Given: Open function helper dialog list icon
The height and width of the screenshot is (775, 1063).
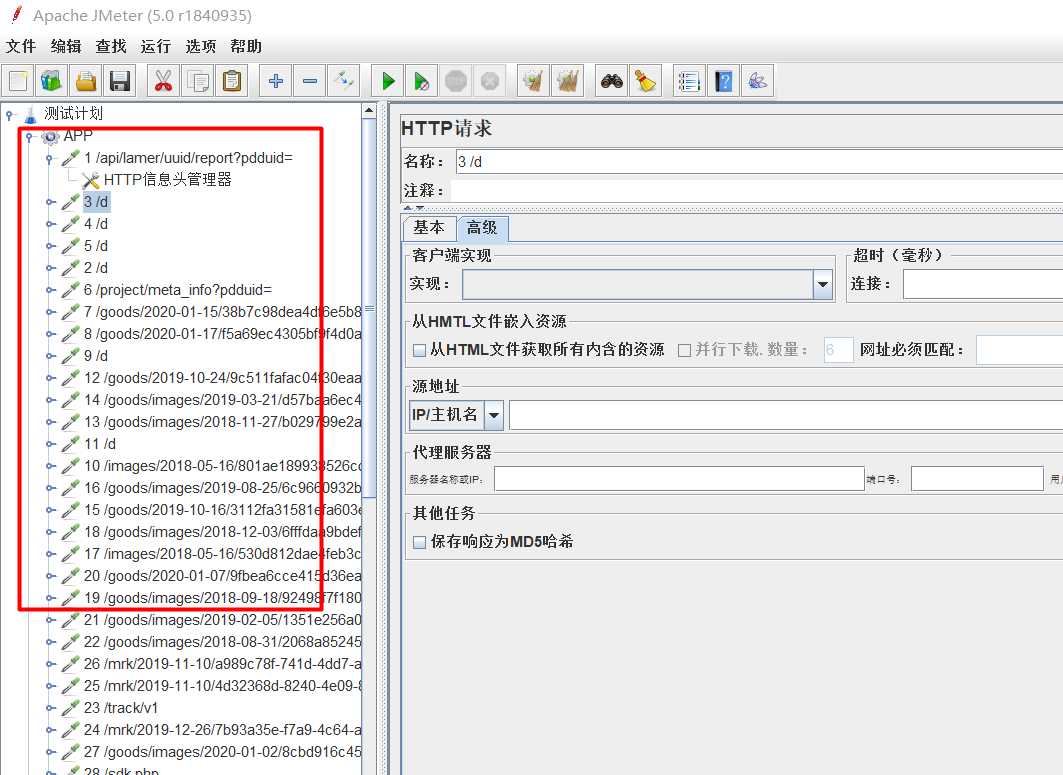Looking at the screenshot, I should click(689, 81).
